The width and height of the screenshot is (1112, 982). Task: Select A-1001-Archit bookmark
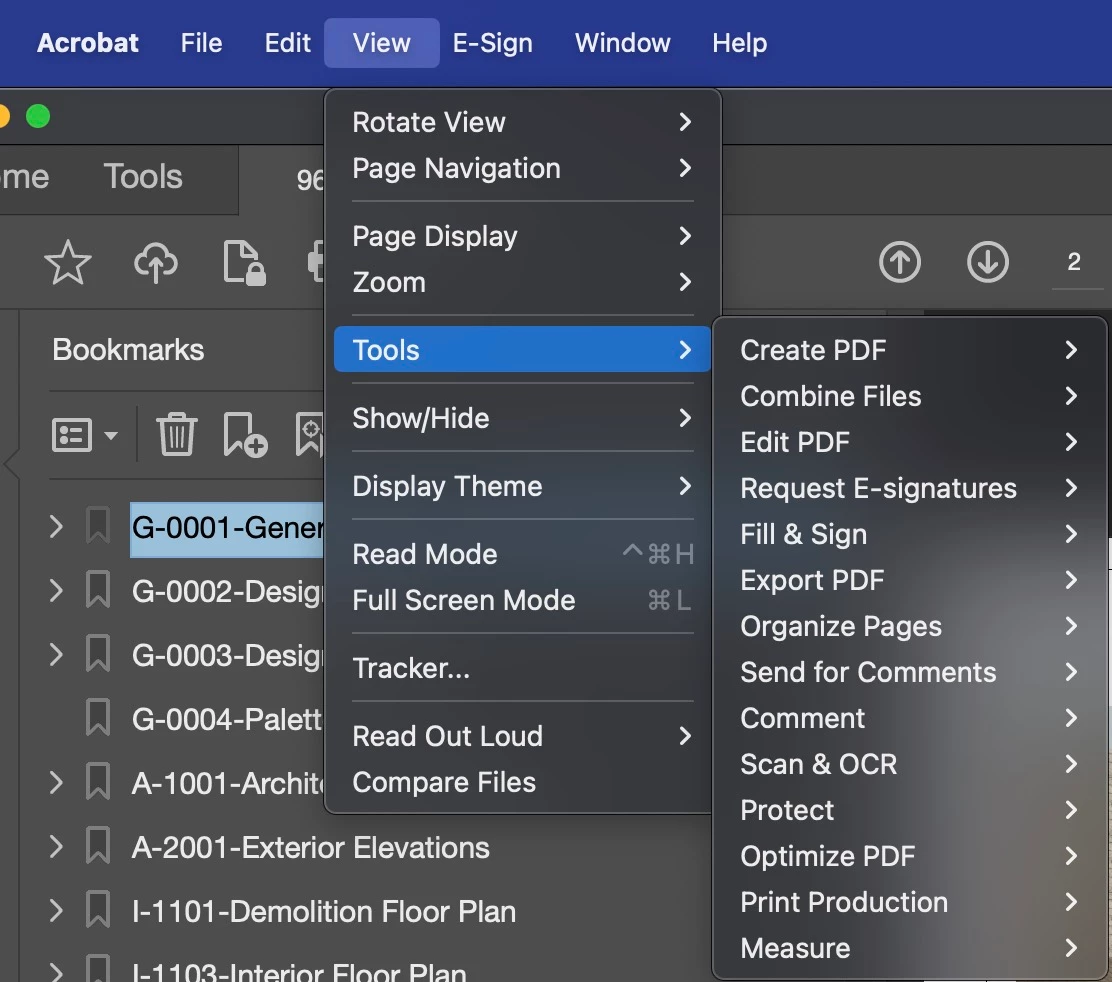click(x=228, y=783)
